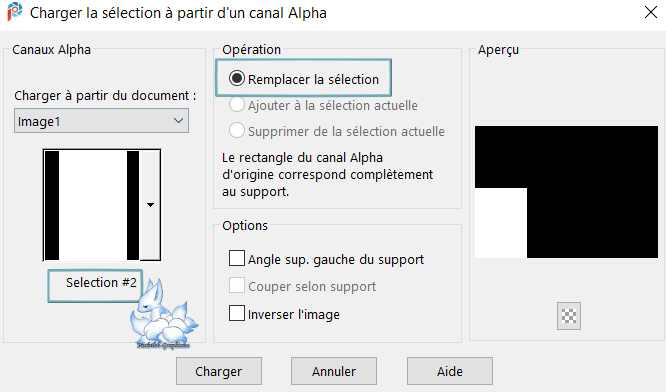Click the 'Selection #2' channel name
The image size is (666, 392).
(x=101, y=283)
